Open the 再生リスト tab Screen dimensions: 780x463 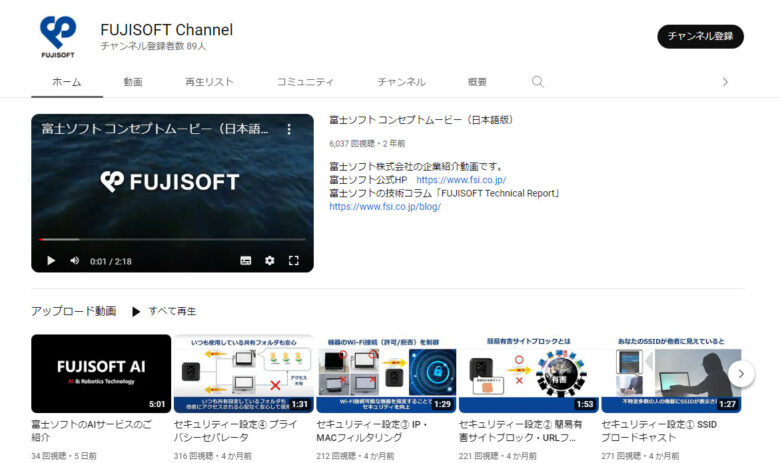pyautogui.click(x=209, y=82)
